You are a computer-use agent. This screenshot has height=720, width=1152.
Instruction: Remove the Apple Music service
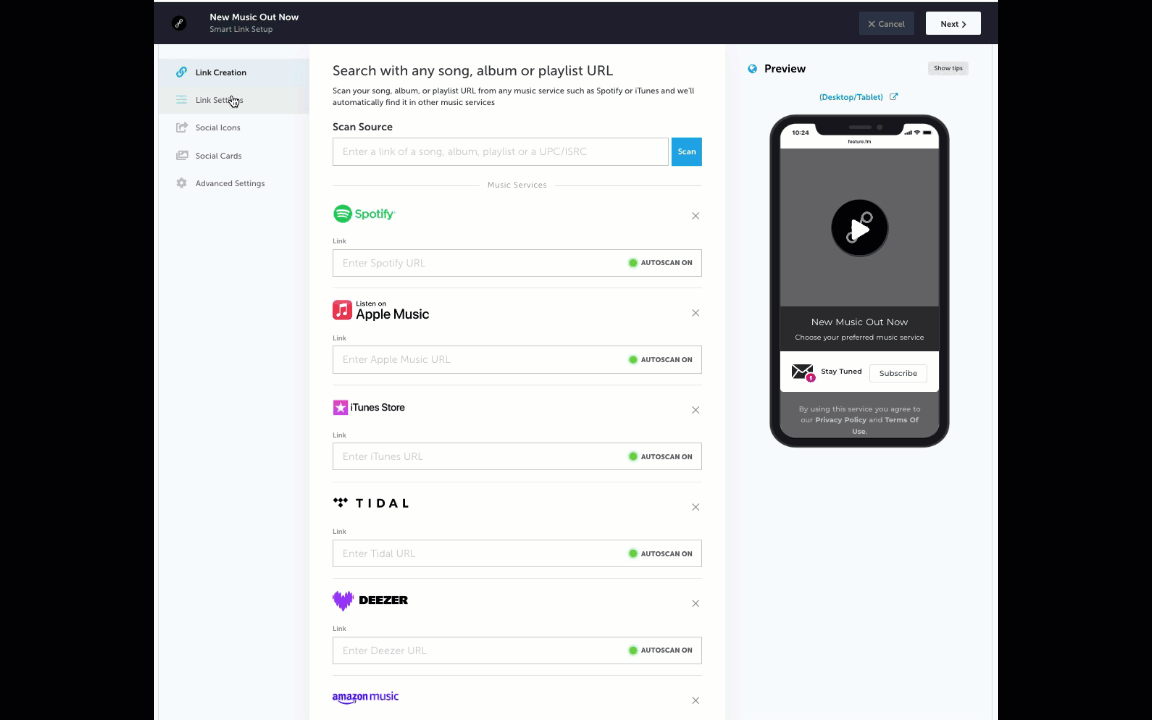click(x=696, y=313)
